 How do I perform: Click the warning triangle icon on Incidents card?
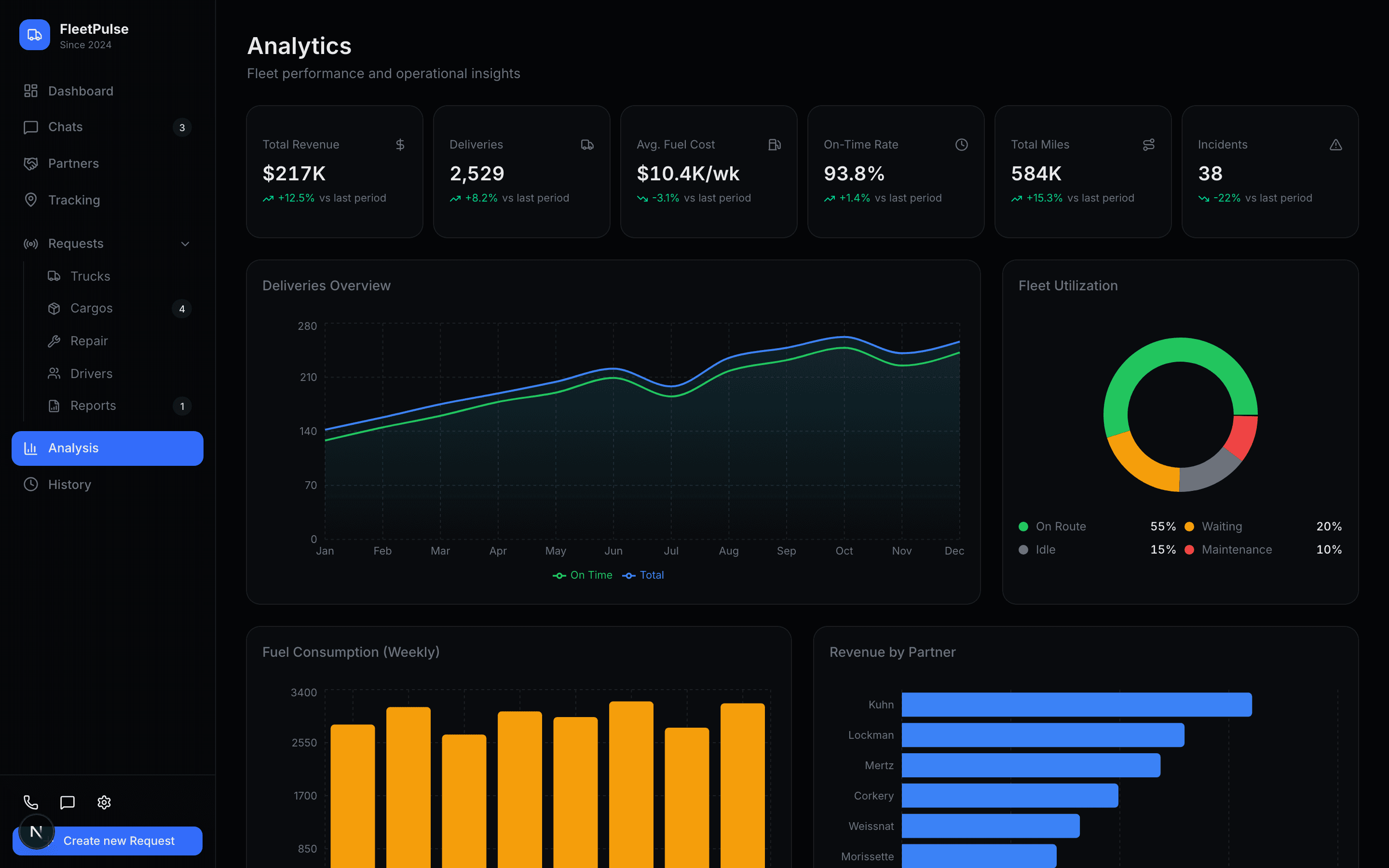click(x=1335, y=145)
